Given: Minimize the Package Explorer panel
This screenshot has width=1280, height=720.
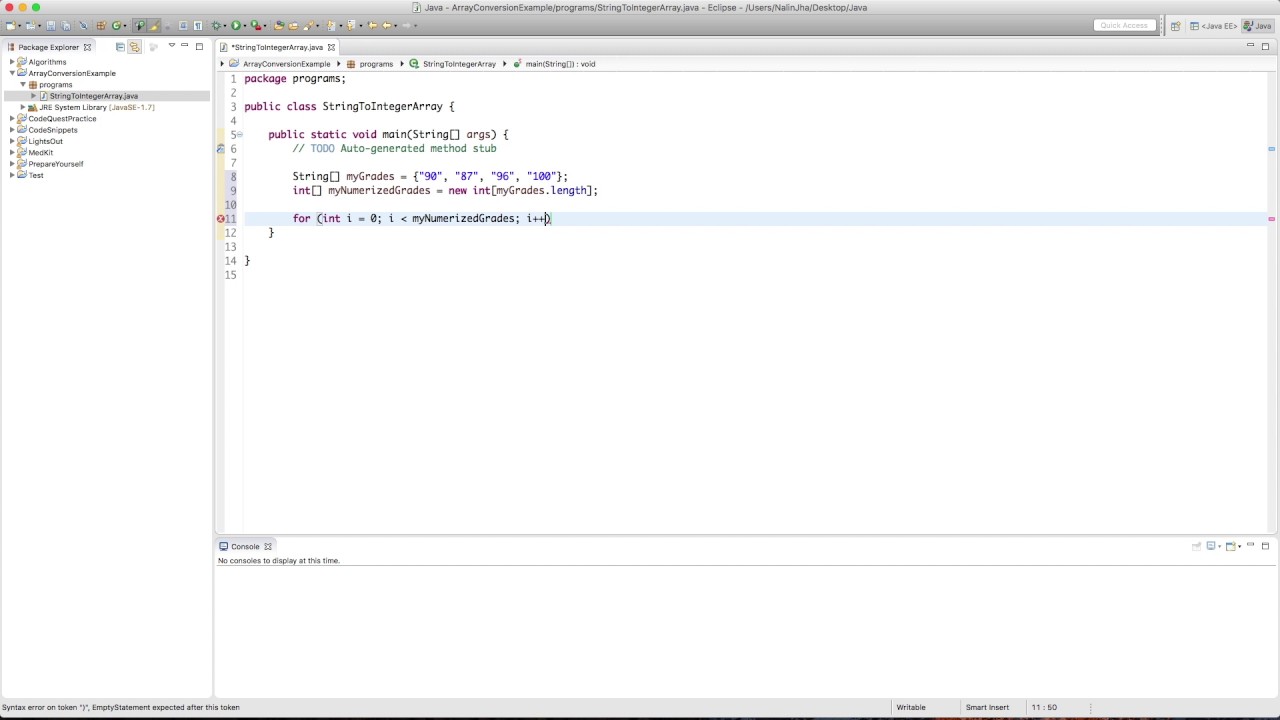Looking at the screenshot, I should [x=185, y=46].
